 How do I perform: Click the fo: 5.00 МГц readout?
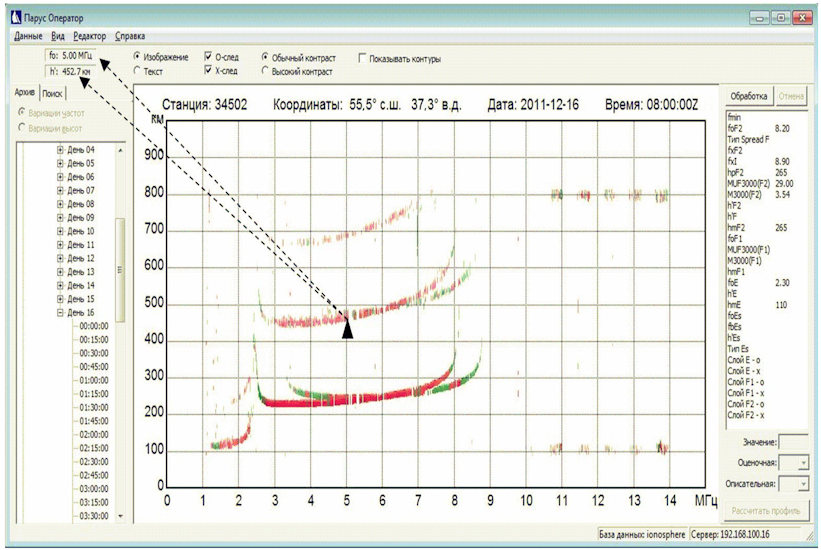[x=70, y=56]
